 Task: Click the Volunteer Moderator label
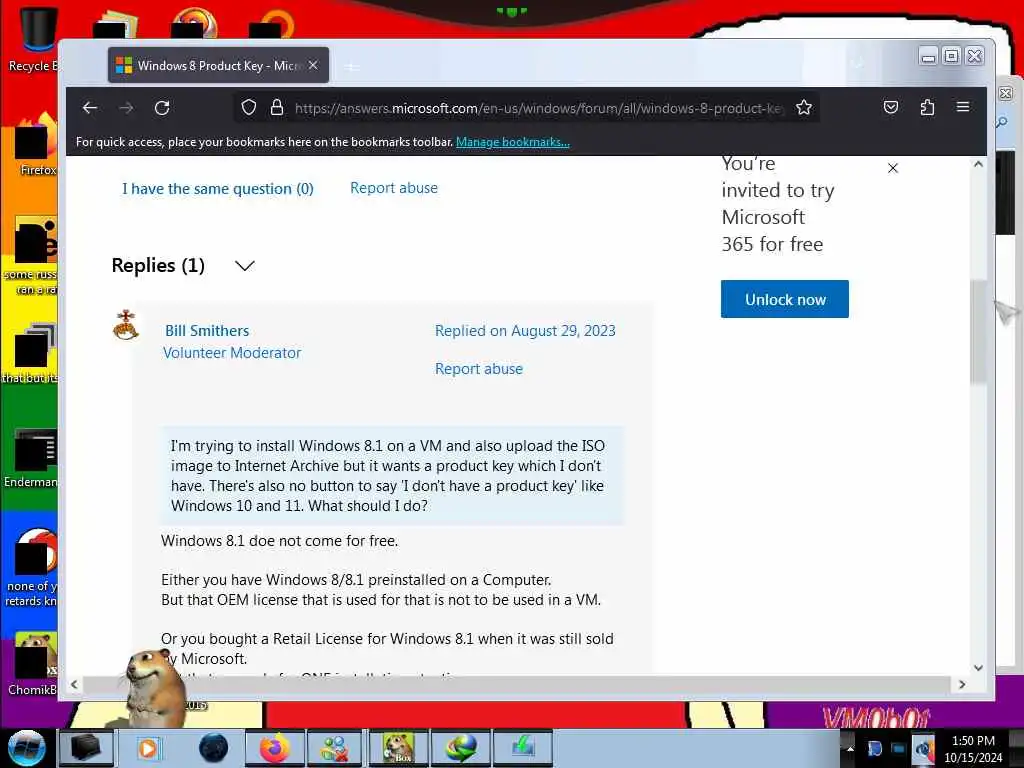point(232,353)
